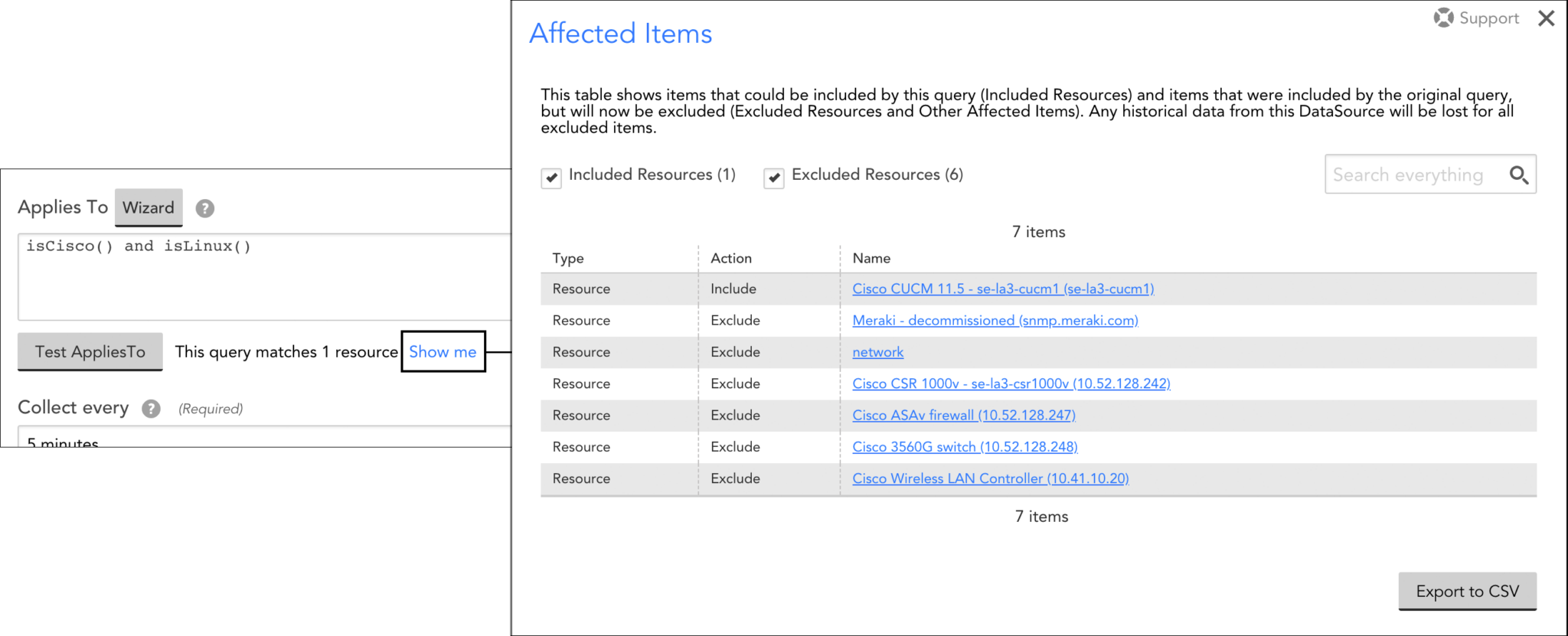Open the network resource link

click(x=878, y=352)
